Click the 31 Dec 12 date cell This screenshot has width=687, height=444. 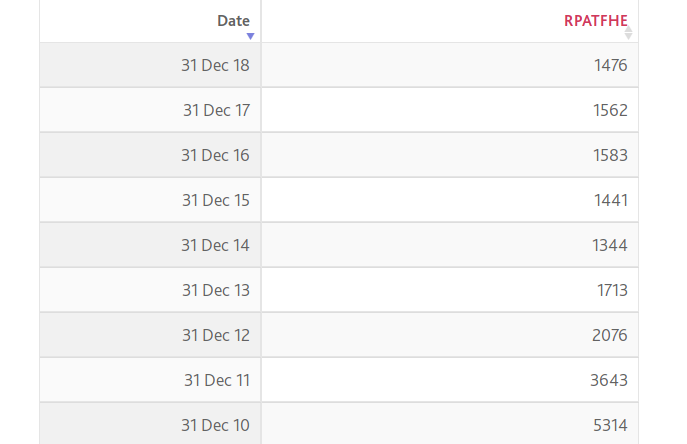coord(150,335)
